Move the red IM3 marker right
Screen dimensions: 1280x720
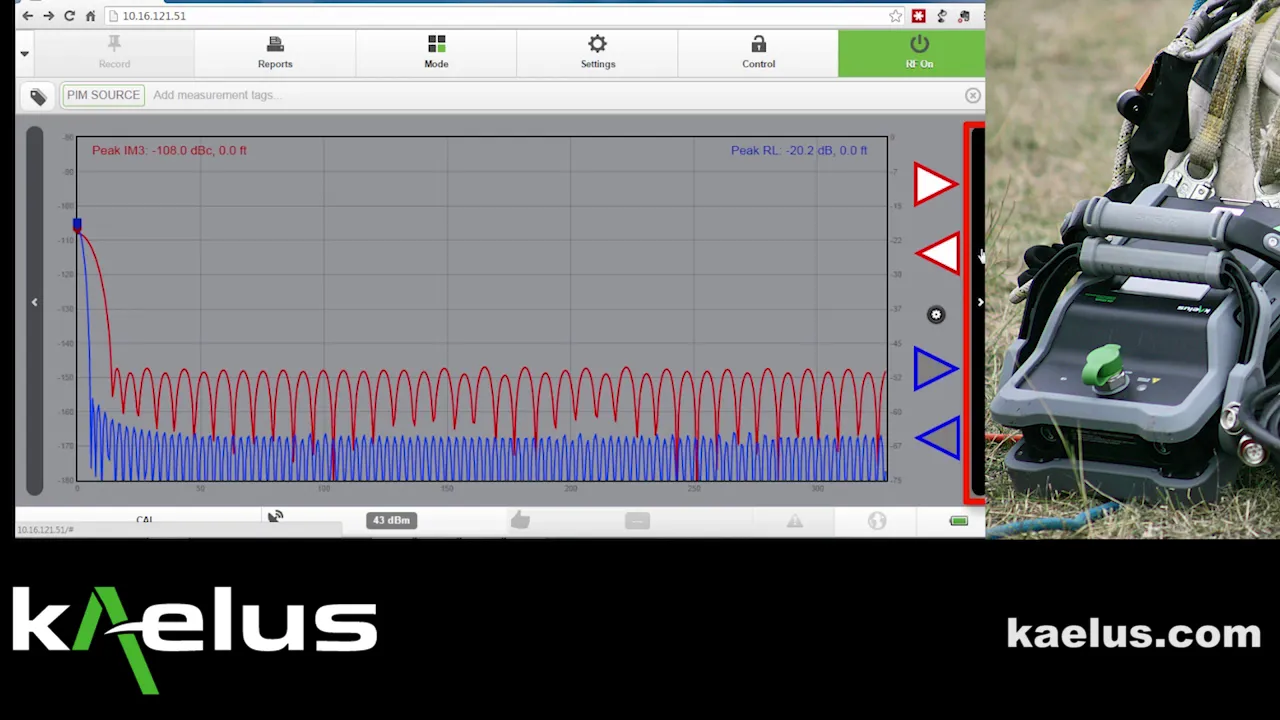[x=936, y=185]
